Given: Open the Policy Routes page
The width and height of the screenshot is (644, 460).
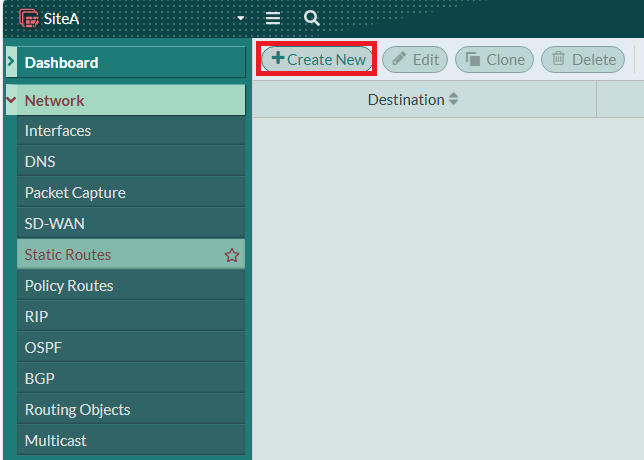Looking at the screenshot, I should tap(131, 285).
